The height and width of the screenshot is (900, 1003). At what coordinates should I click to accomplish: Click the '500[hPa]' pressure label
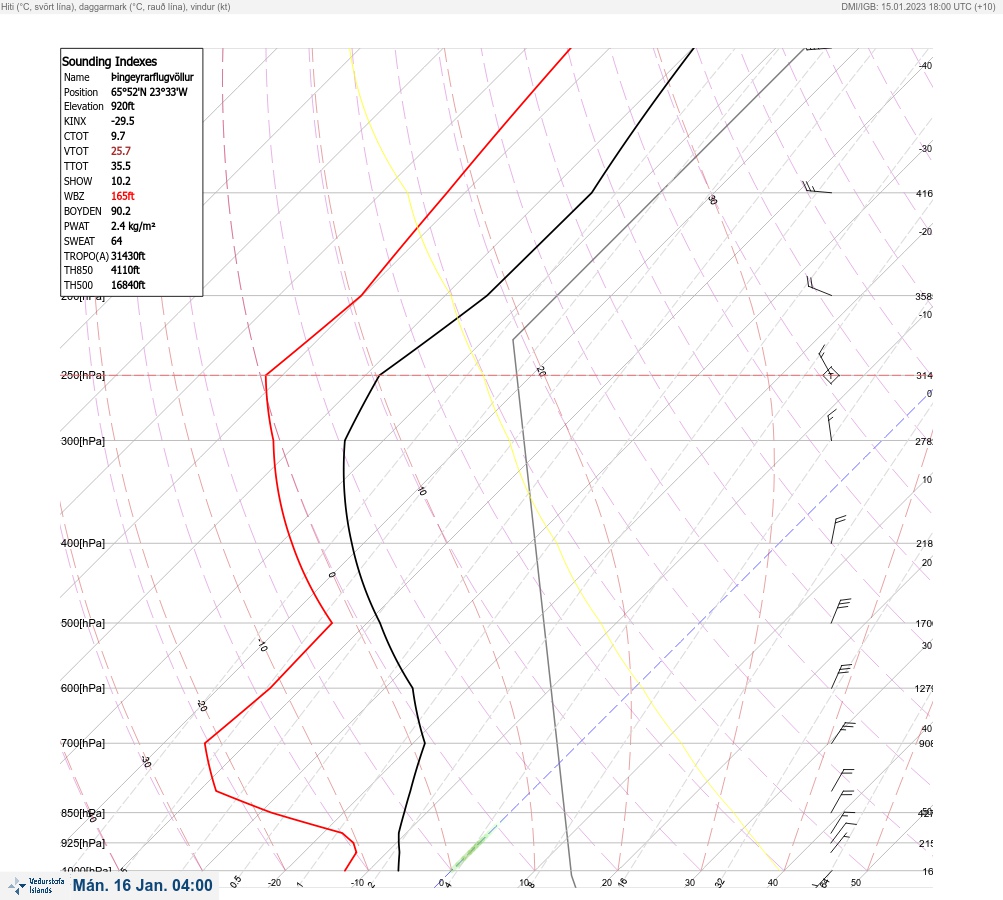pyautogui.click(x=83, y=623)
